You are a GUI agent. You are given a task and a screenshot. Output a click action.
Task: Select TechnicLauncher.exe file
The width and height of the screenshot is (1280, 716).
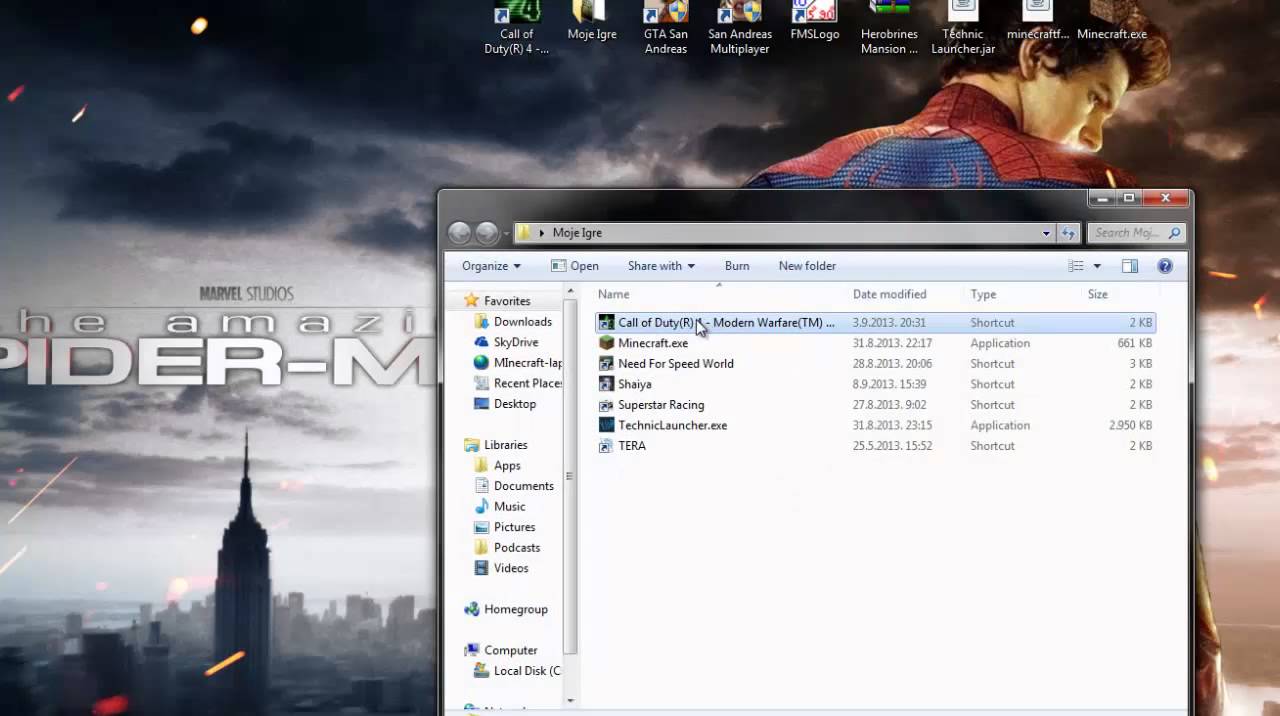tap(875, 425)
